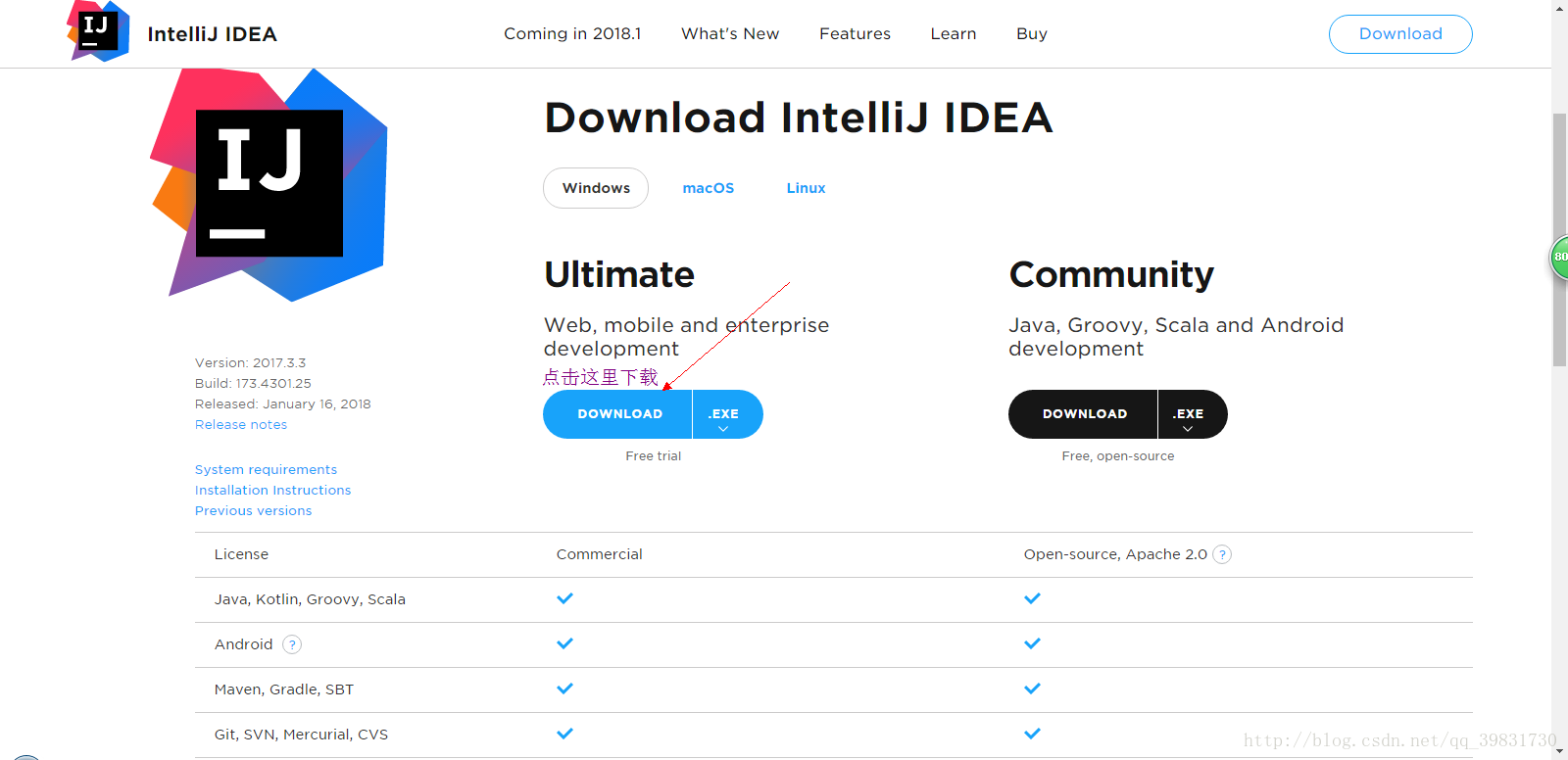Click the 'Ultimate' edition heading
The width and height of the screenshot is (1568, 760).
619,274
